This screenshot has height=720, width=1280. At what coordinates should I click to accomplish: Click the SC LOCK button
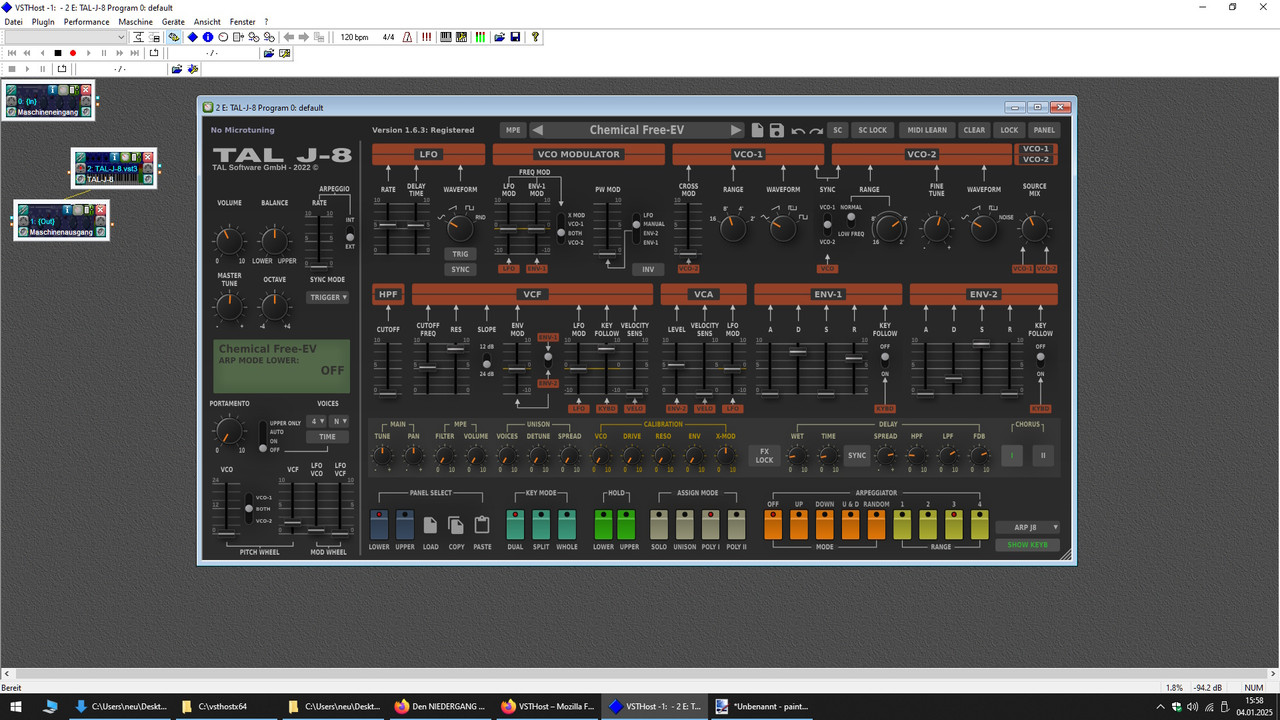click(872, 130)
